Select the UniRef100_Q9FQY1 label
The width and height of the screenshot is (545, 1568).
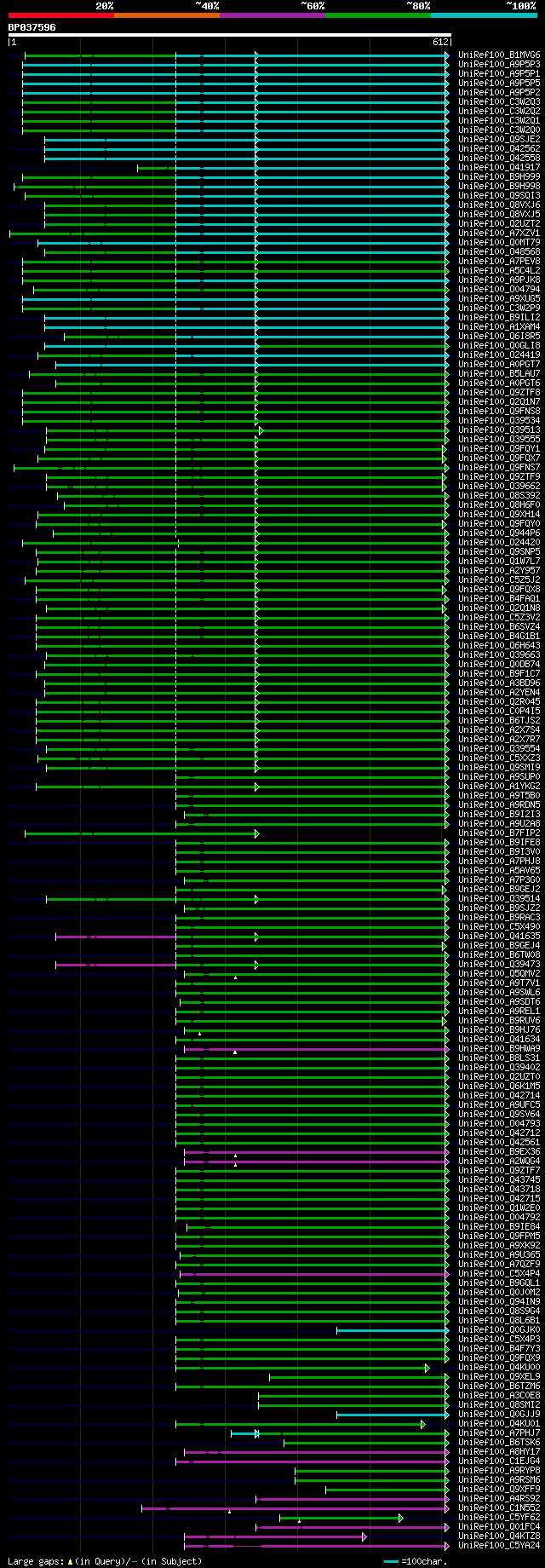point(499,448)
